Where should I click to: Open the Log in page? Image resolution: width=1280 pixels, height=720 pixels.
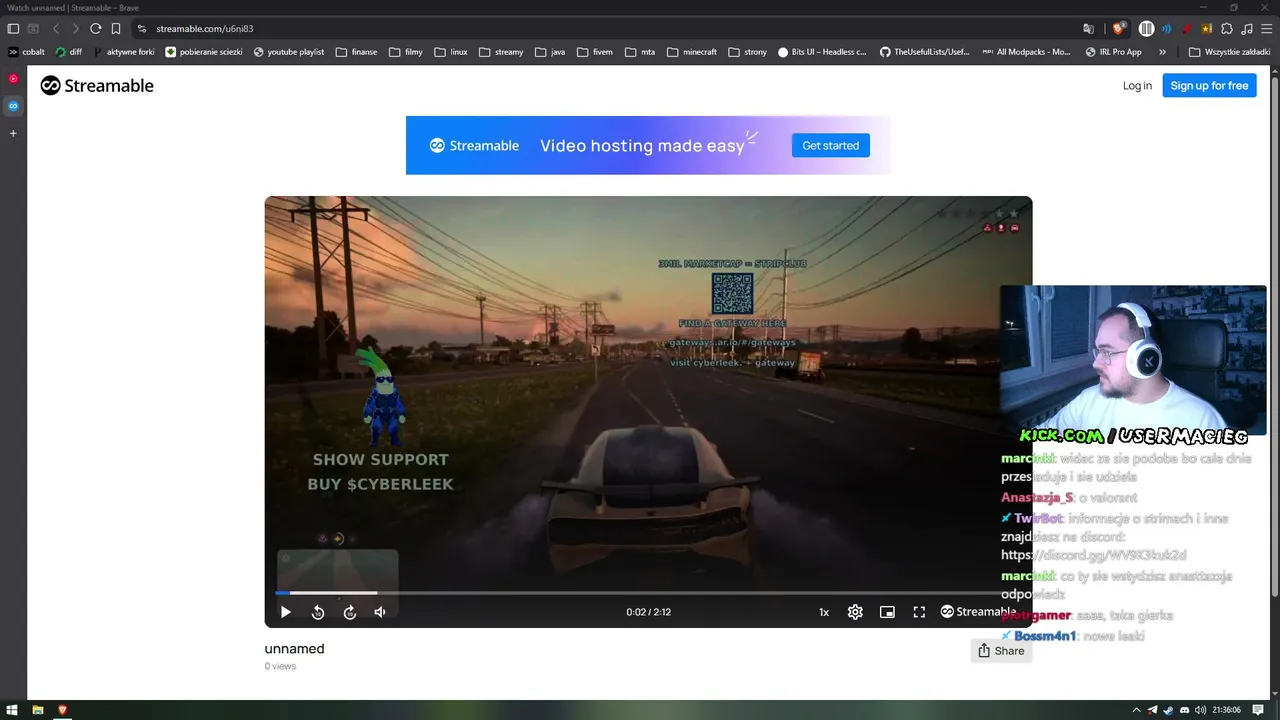coord(1137,86)
